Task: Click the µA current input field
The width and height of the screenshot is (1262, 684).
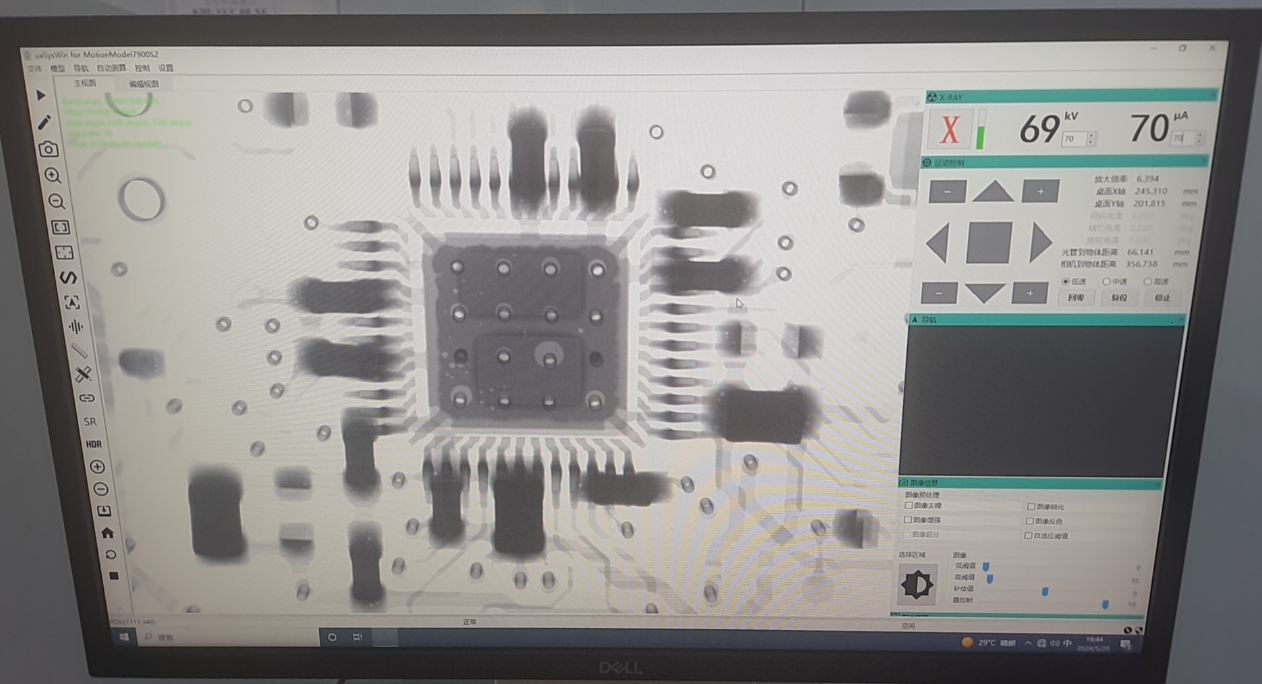Action: pyautogui.click(x=1183, y=138)
